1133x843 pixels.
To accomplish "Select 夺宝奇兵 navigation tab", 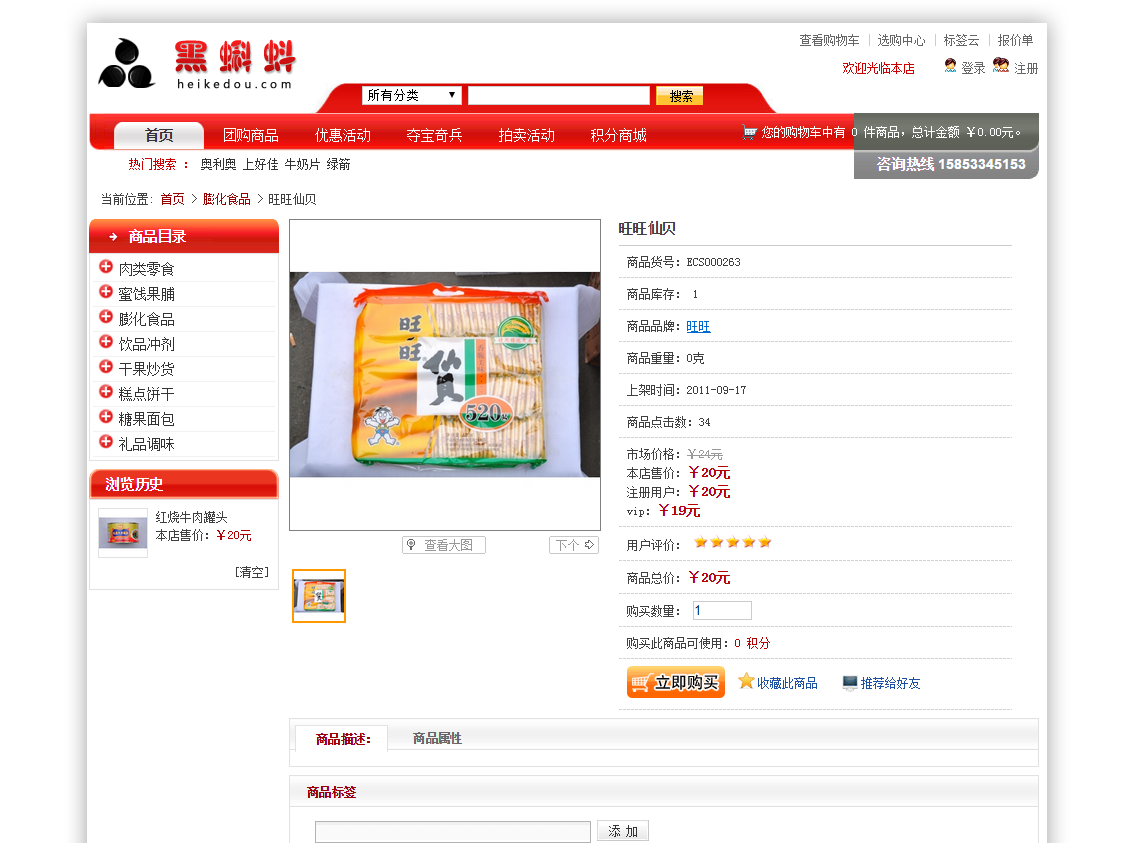I will pos(434,135).
